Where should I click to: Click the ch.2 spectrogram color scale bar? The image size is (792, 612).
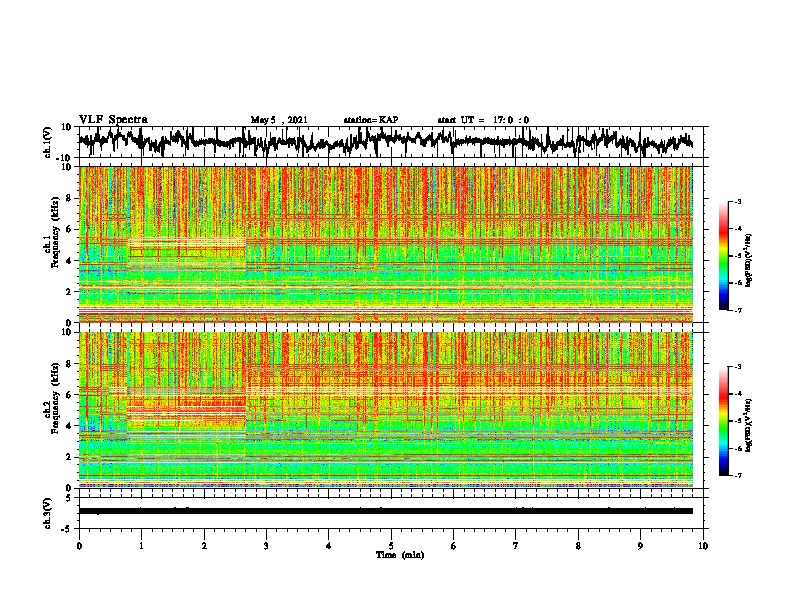click(723, 421)
